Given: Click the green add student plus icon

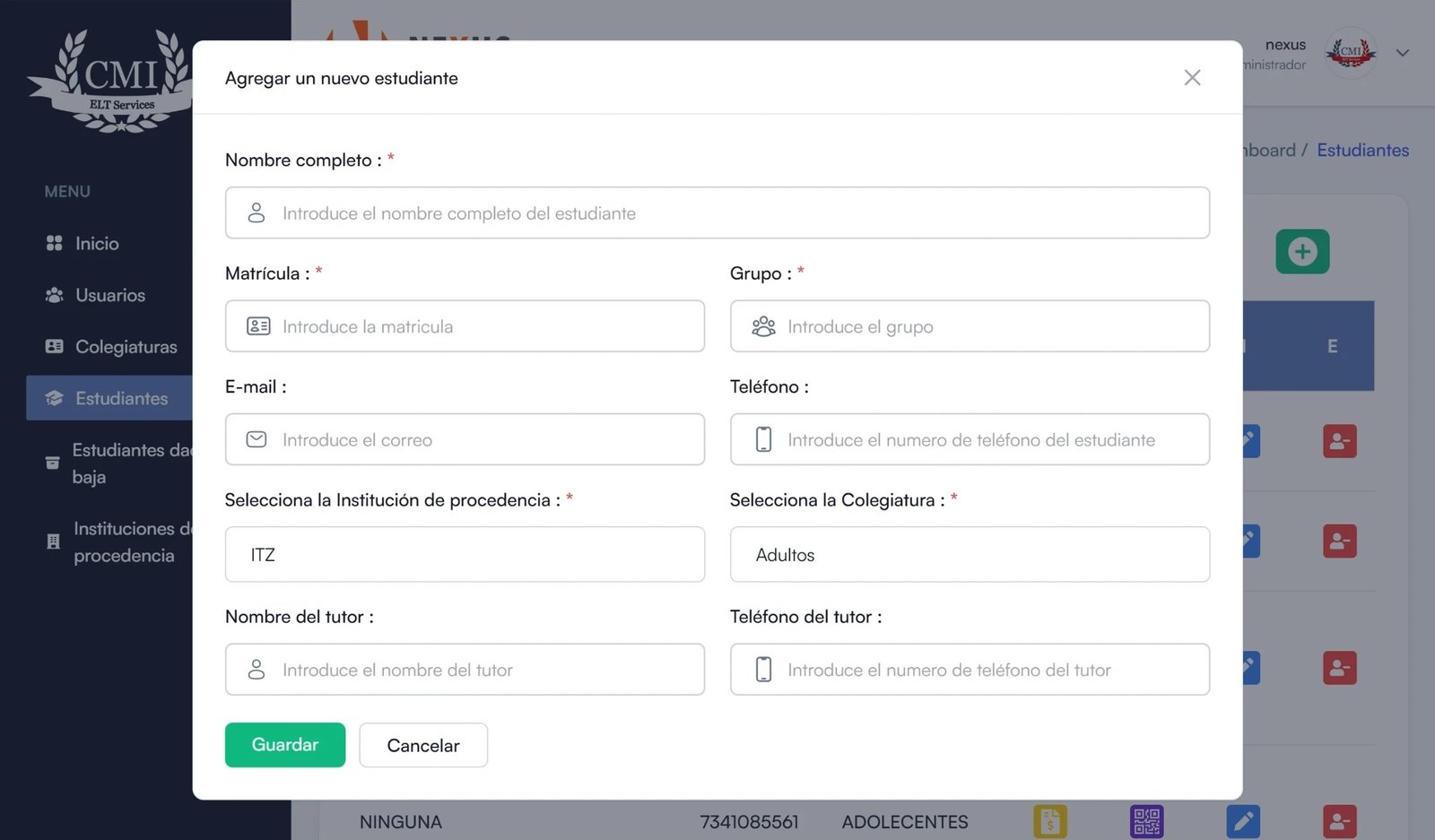Looking at the screenshot, I should coord(1302,252).
